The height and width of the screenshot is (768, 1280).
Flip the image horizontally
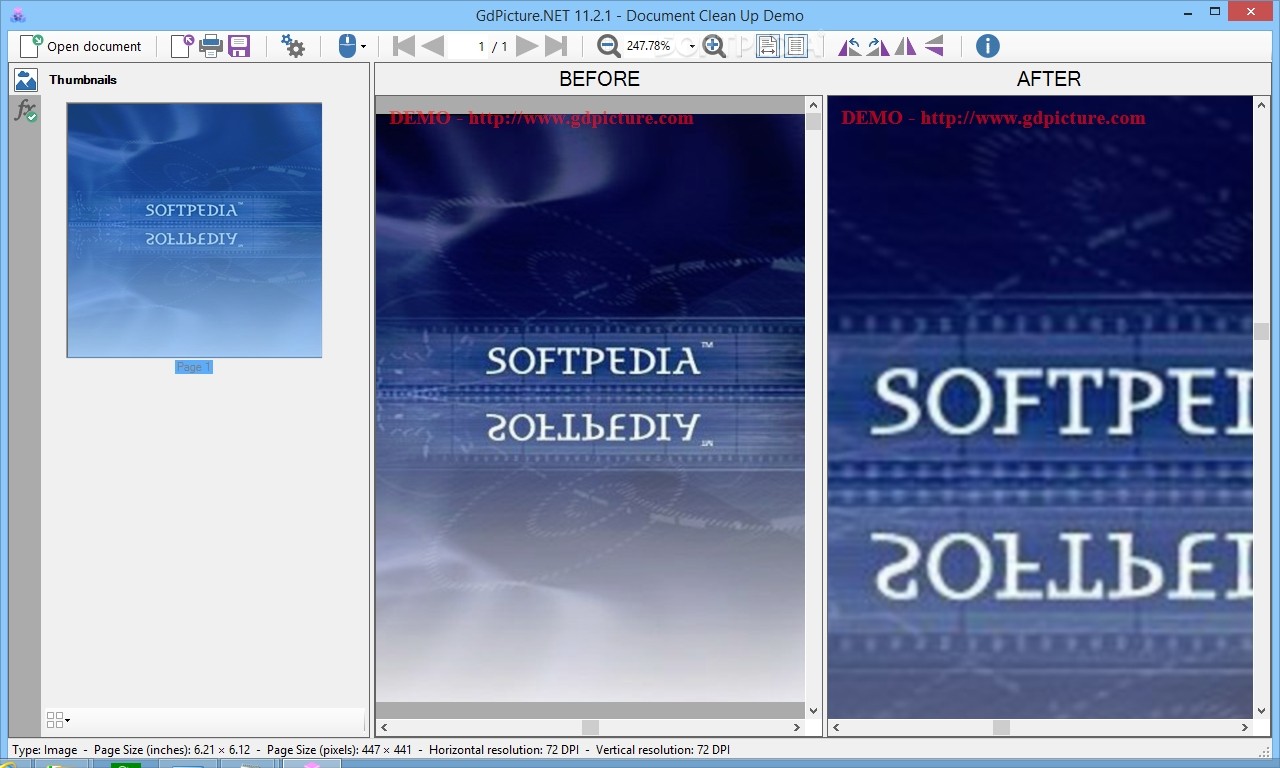click(x=905, y=46)
